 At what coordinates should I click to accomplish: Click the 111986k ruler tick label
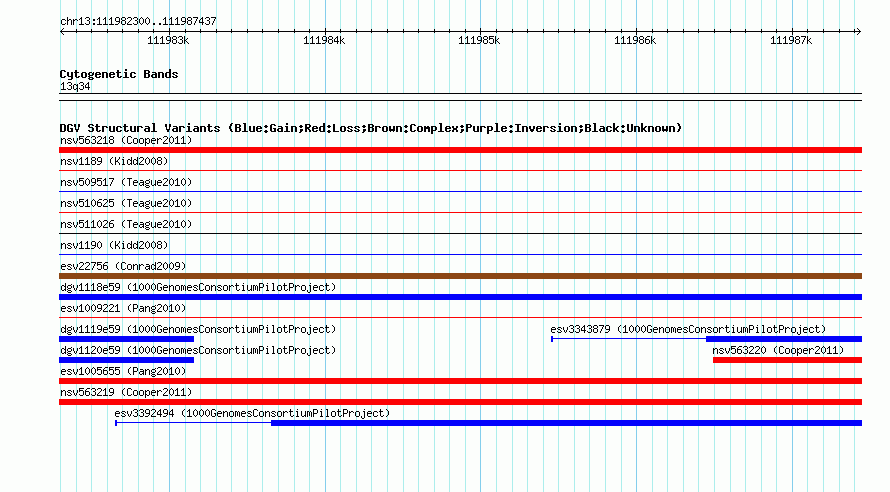[635, 40]
